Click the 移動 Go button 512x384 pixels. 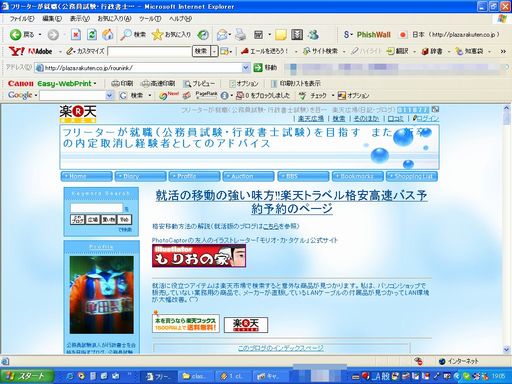click(265, 68)
